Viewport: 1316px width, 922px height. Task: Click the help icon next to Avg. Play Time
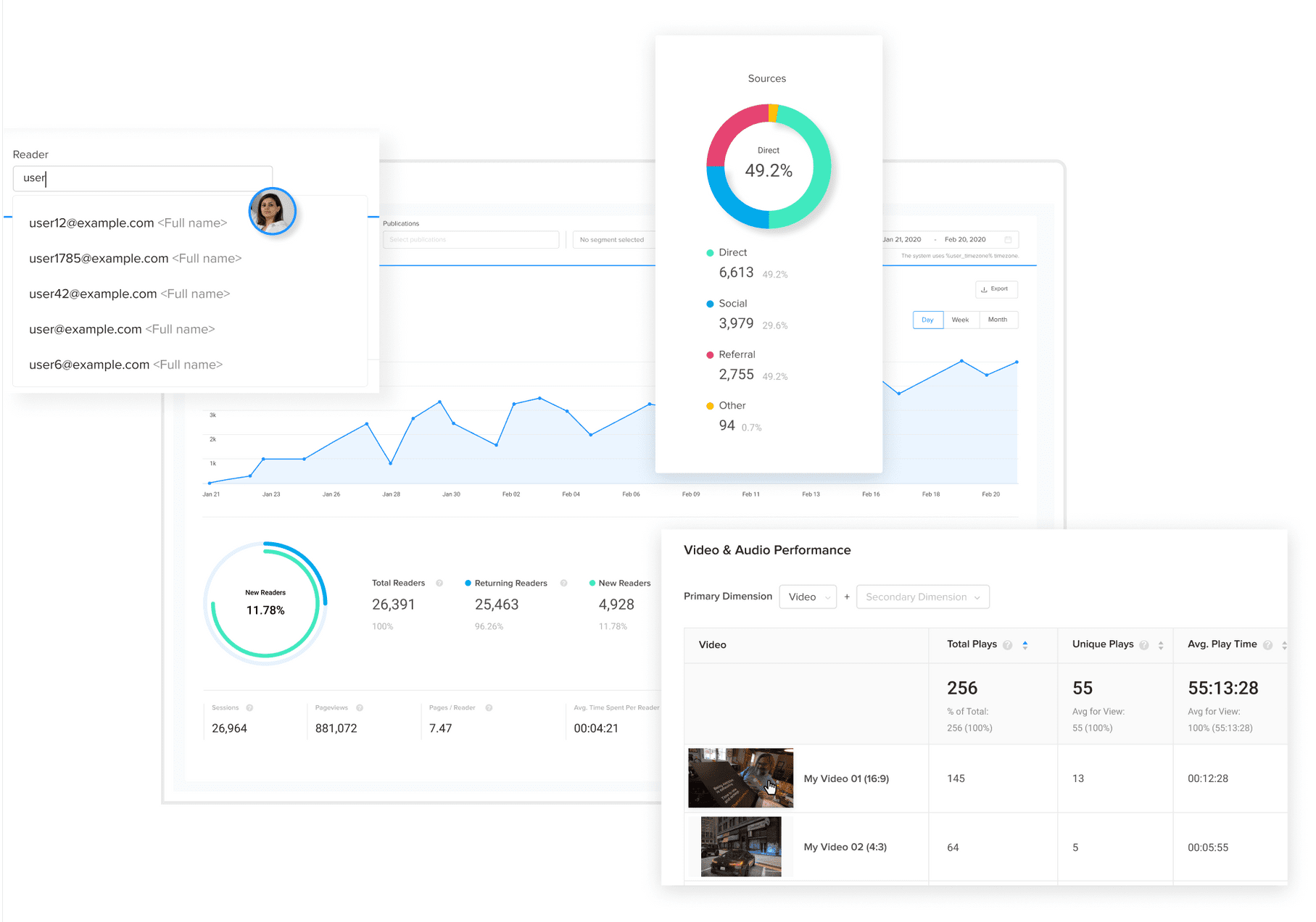1268,644
